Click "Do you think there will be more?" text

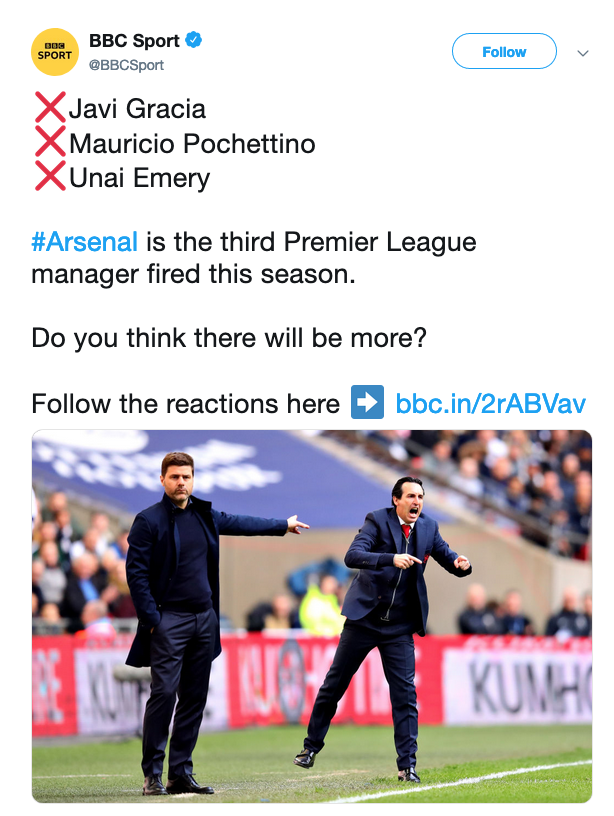pyautogui.click(x=229, y=338)
